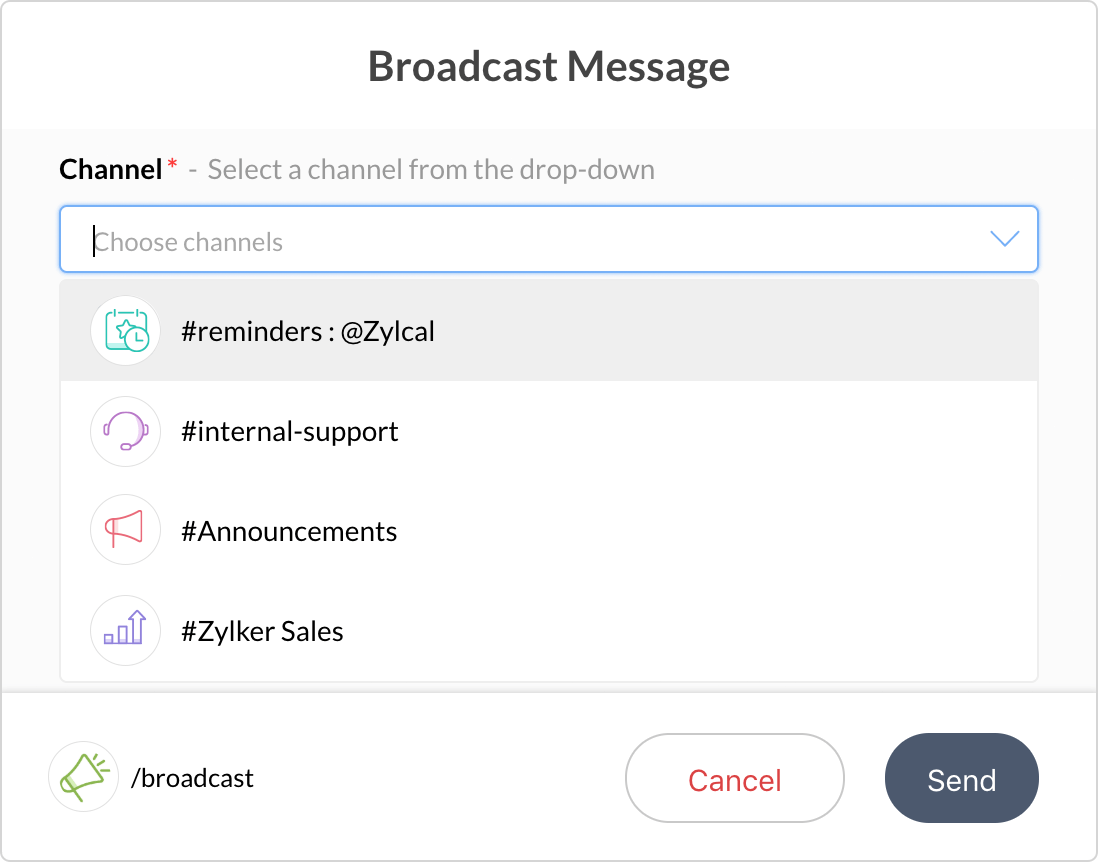
Task: Choose #internal-support from the channel list
Action: [x=290, y=432]
